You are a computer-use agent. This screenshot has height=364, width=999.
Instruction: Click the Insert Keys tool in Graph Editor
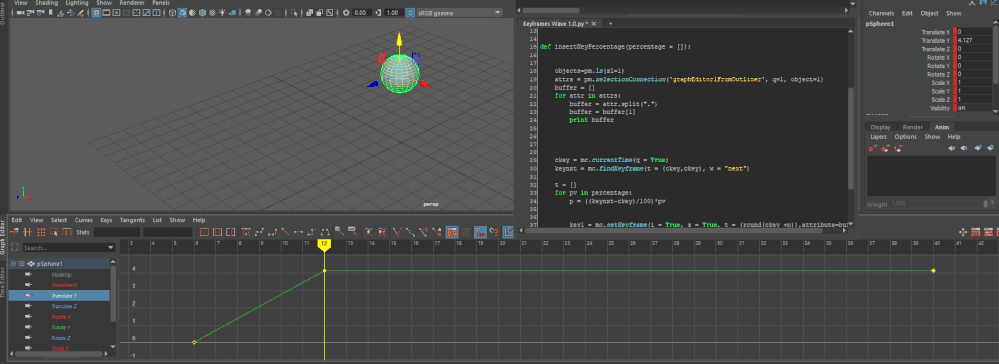[x=27, y=232]
